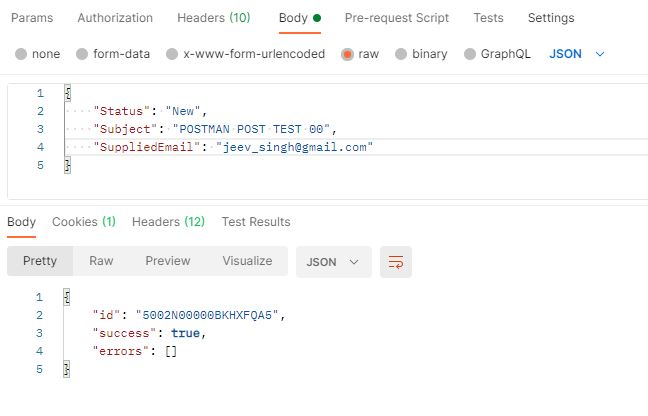Switch to the Params tab
This screenshot has width=648, height=416.
[32, 18]
